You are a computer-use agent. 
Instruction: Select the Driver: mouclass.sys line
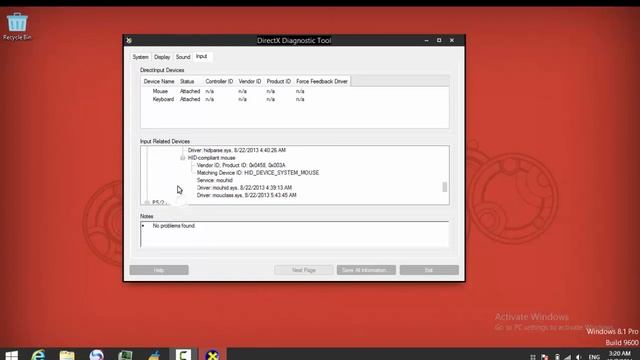pyautogui.click(x=247, y=196)
